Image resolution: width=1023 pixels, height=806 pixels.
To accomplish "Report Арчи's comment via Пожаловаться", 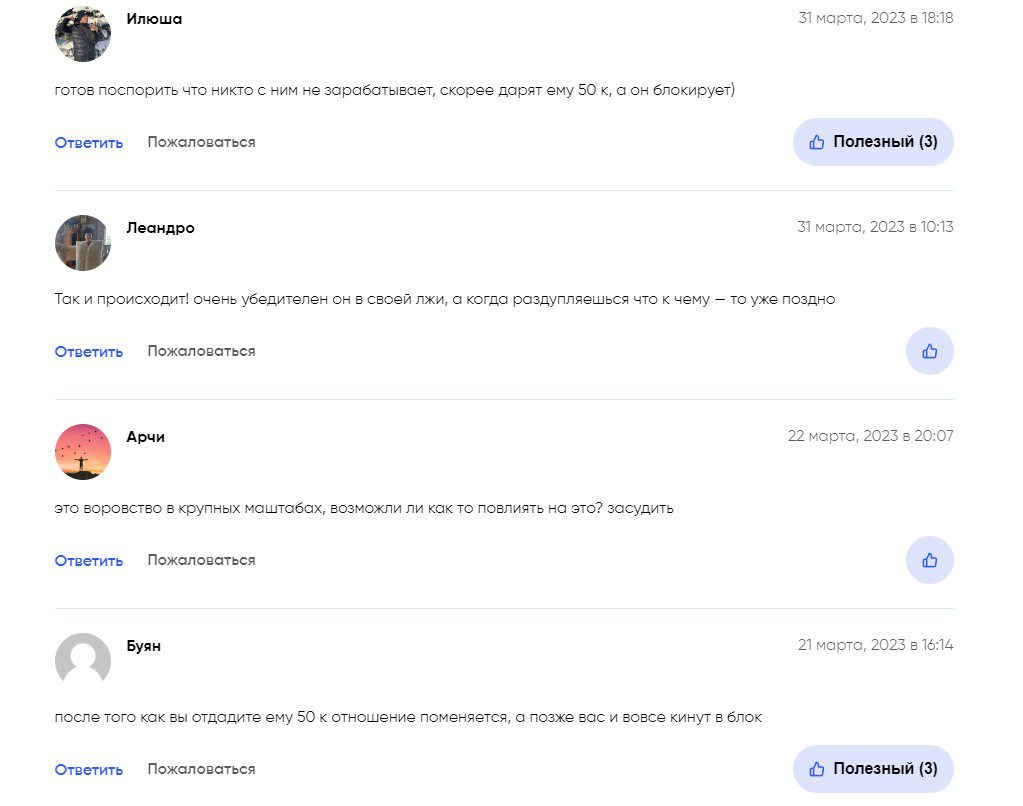I will (x=201, y=560).
